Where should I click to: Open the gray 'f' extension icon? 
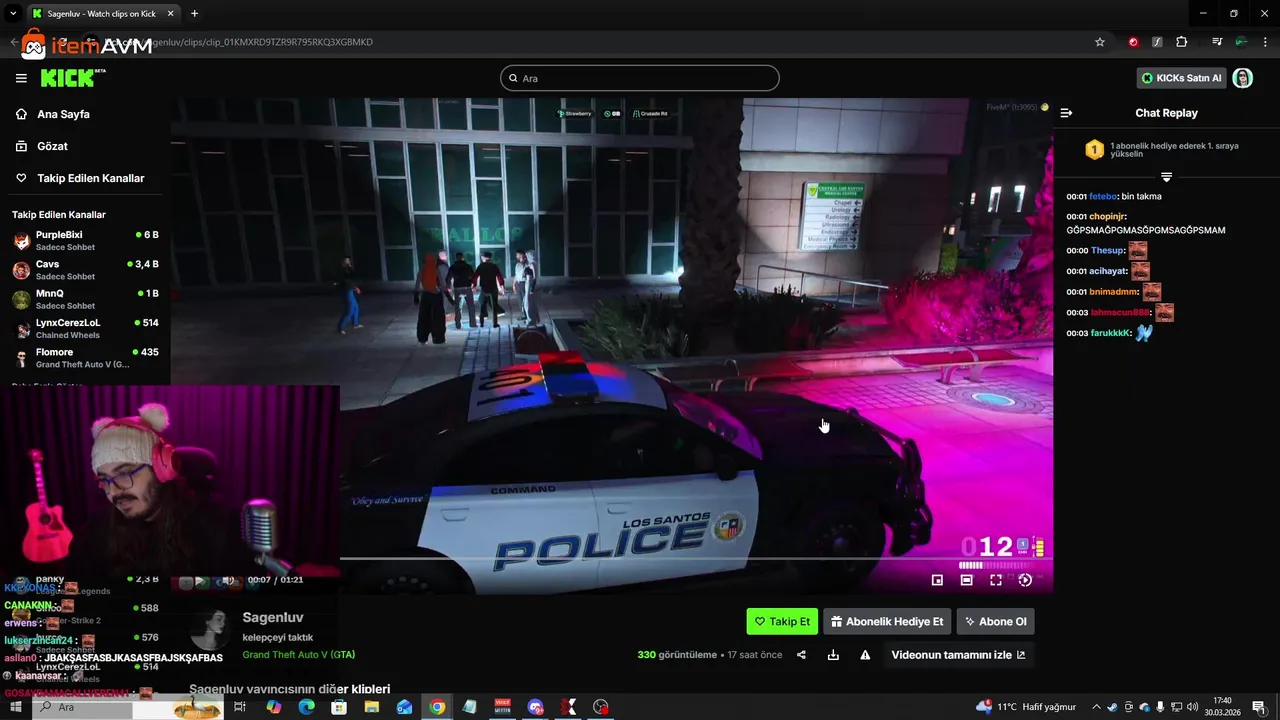click(x=1157, y=42)
